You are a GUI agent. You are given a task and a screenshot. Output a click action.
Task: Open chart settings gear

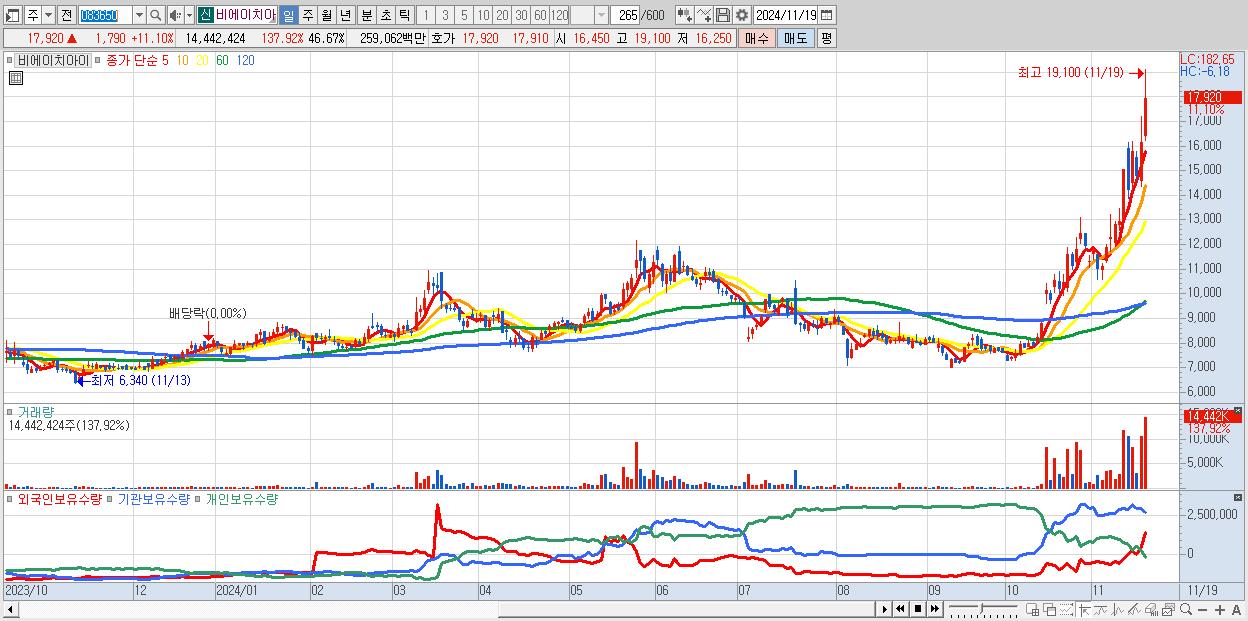[742, 15]
